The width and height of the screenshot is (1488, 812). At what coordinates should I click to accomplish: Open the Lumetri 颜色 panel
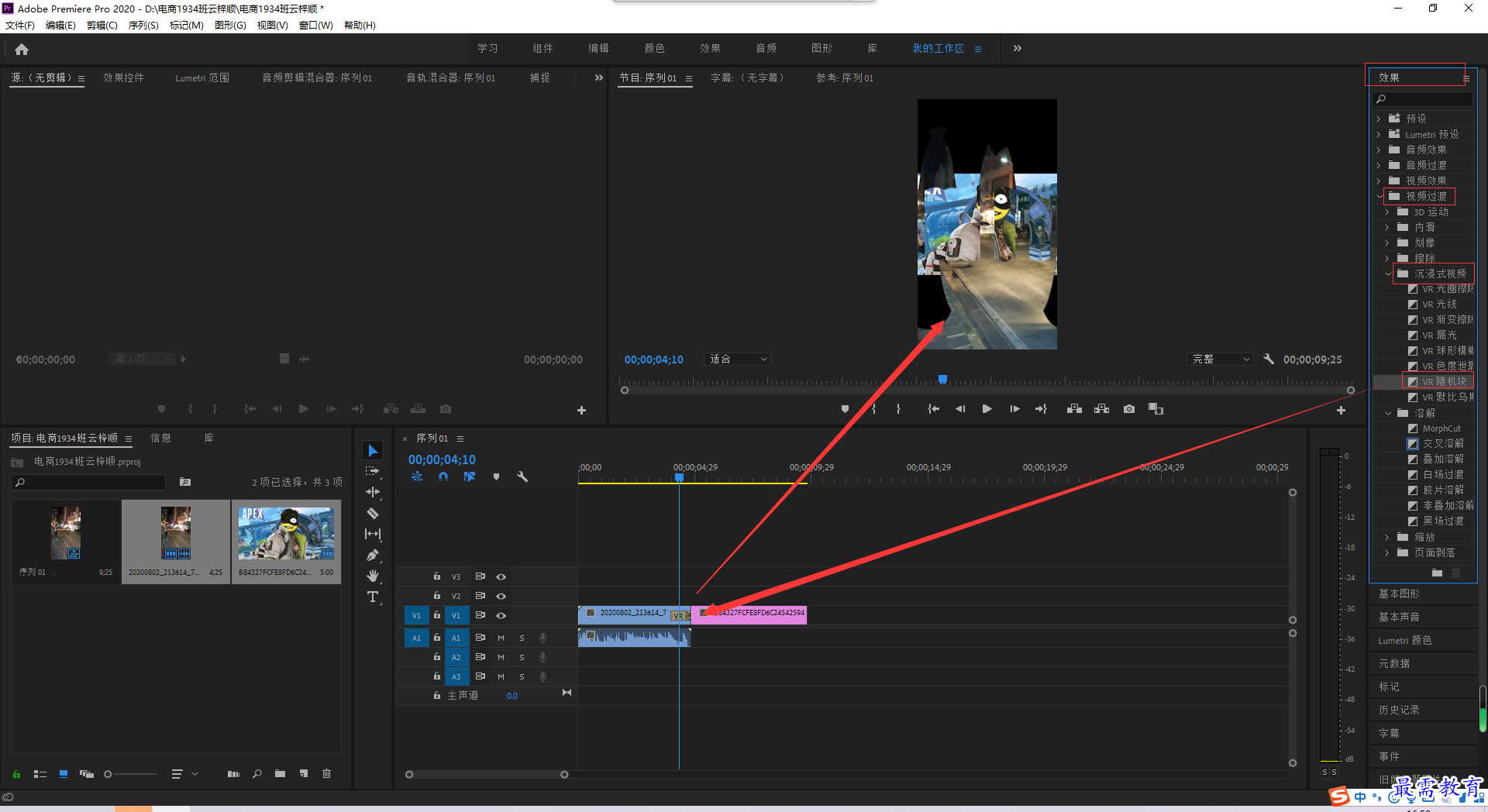click(1404, 640)
